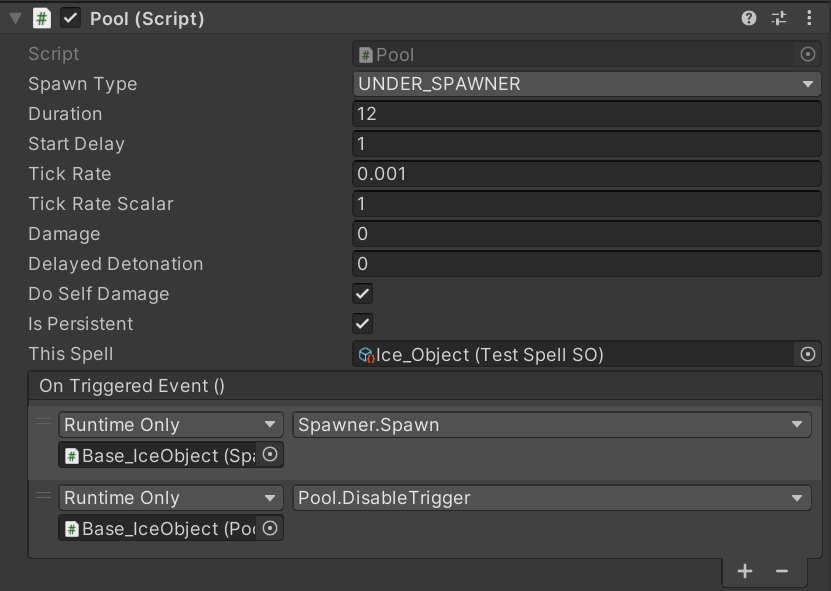Open the Pool.DisableTrigger function dropdown
The height and width of the screenshot is (591, 831).
coord(551,498)
